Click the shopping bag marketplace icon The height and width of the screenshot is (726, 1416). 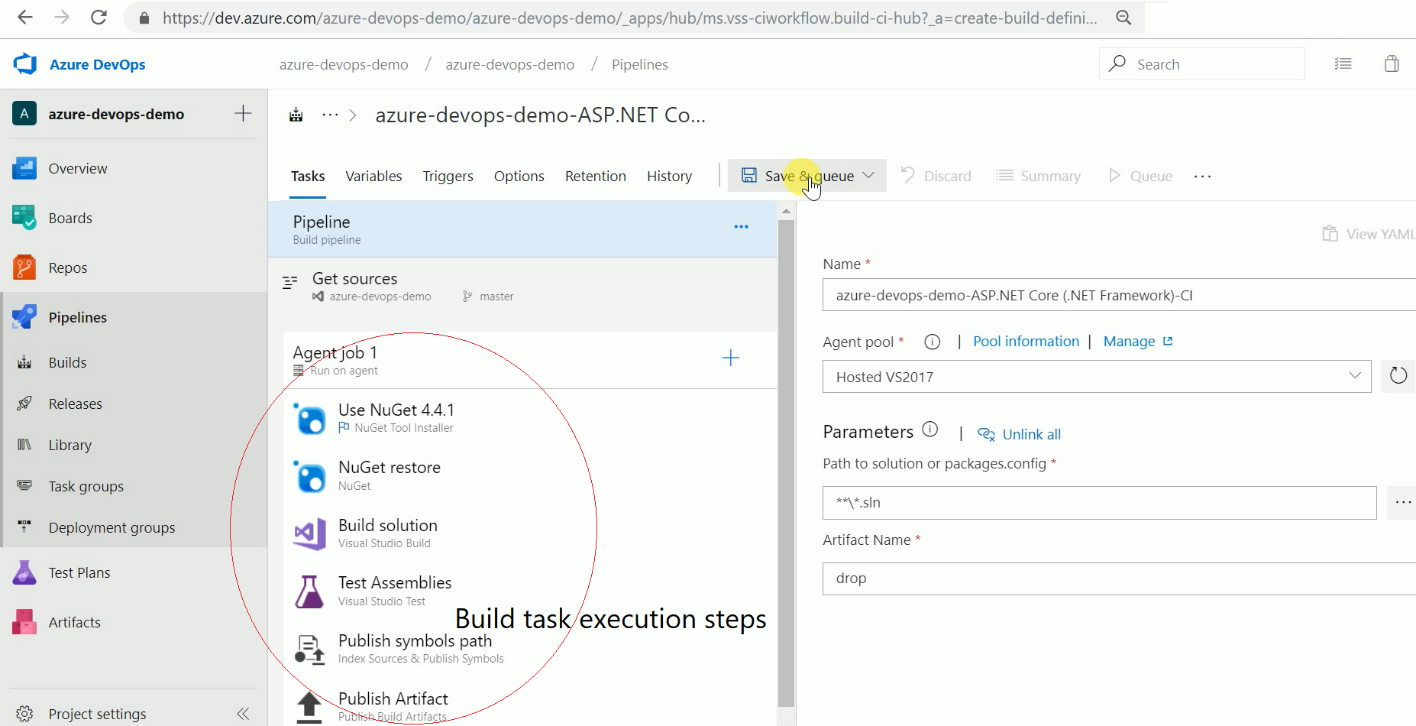coord(1391,64)
